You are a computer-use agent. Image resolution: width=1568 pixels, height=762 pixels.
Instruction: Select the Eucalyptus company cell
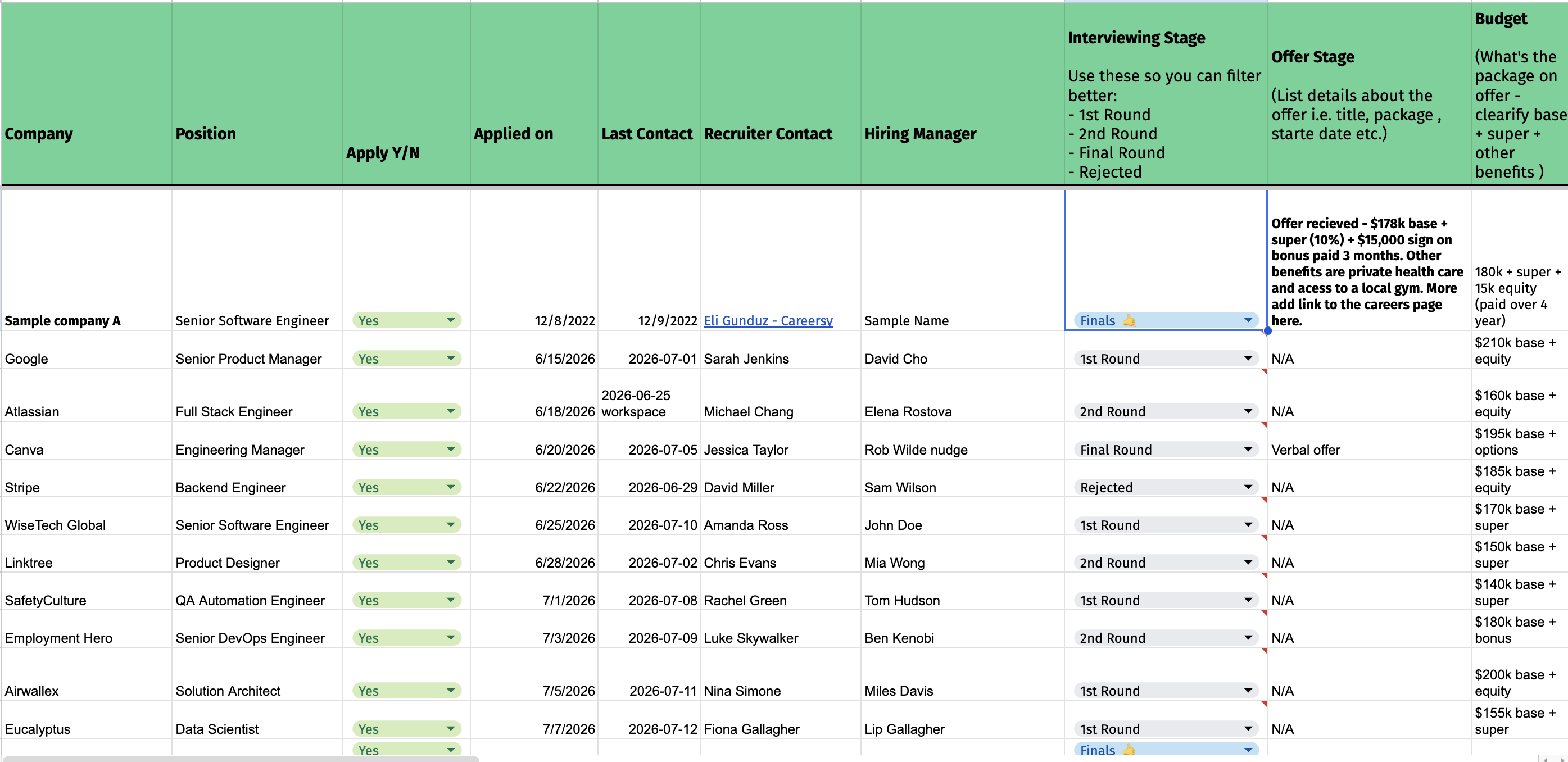(x=87, y=720)
